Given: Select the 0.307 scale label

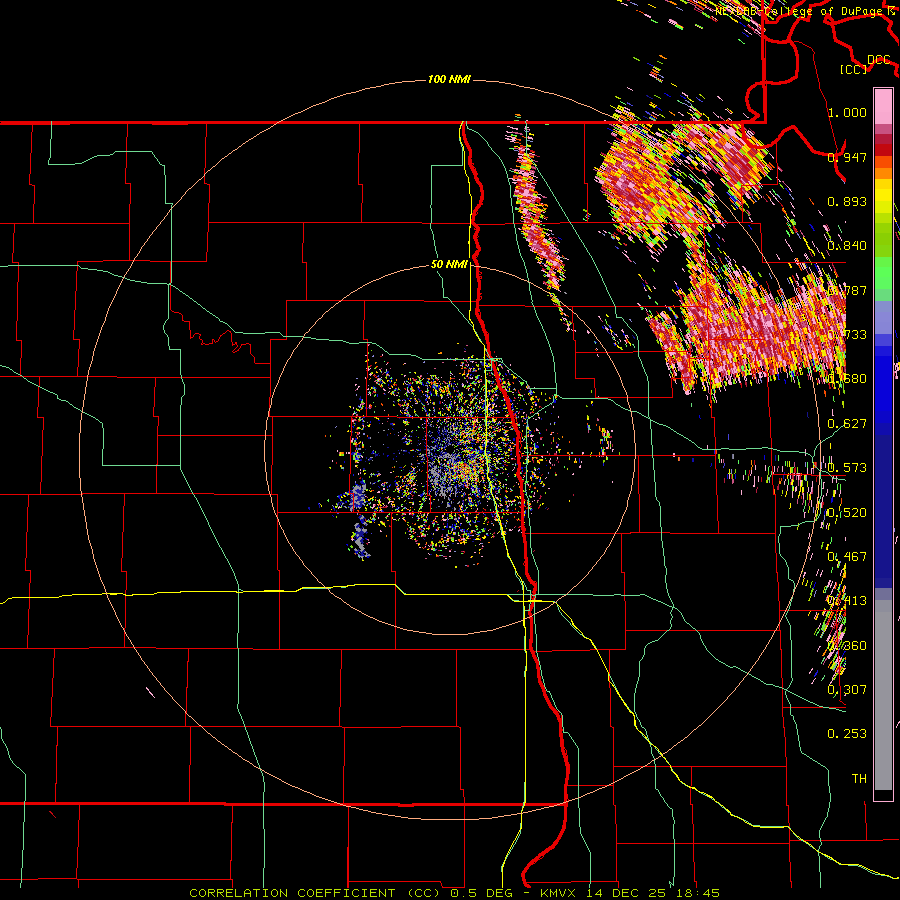Looking at the screenshot, I should tap(847, 690).
